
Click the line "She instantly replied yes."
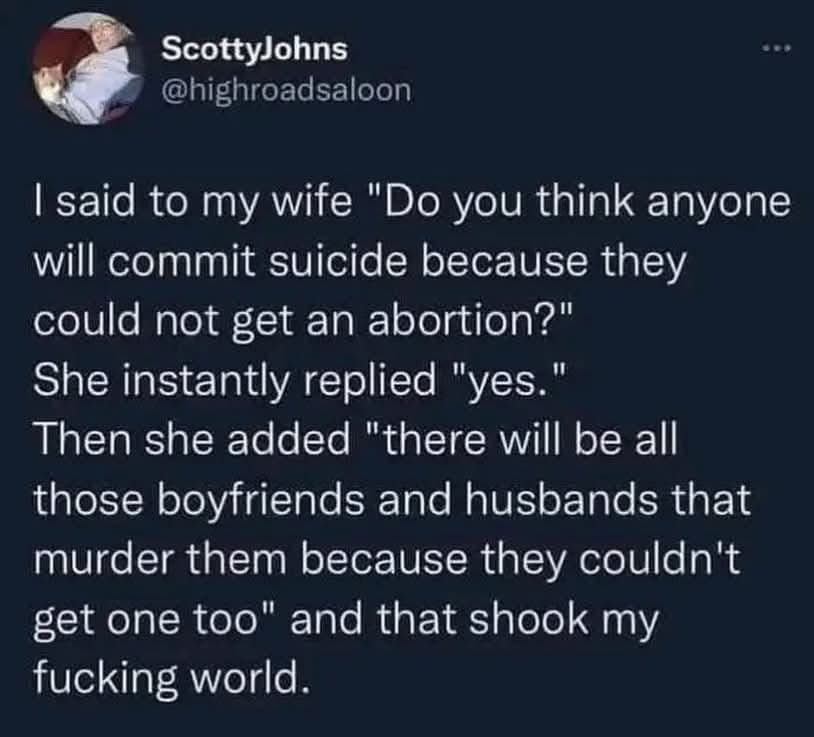(299, 380)
